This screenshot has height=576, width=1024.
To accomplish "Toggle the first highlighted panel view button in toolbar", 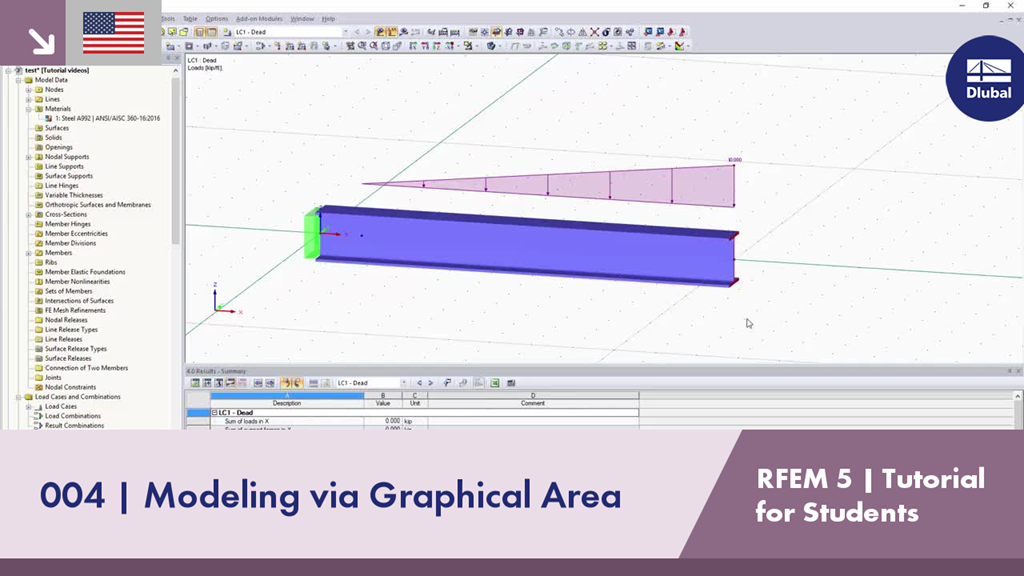I will coord(199,32).
